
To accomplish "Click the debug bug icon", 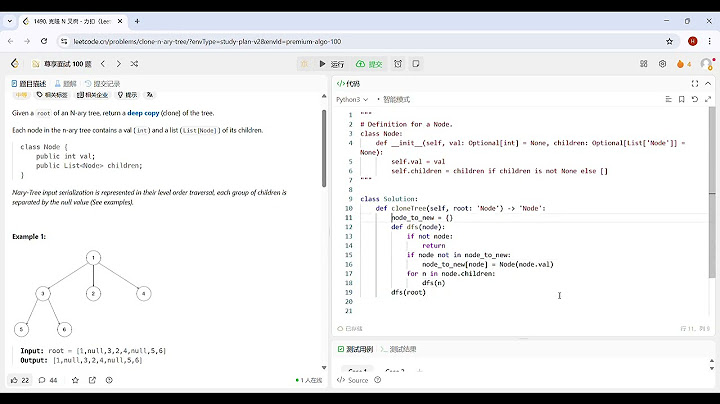I will tap(304, 64).
